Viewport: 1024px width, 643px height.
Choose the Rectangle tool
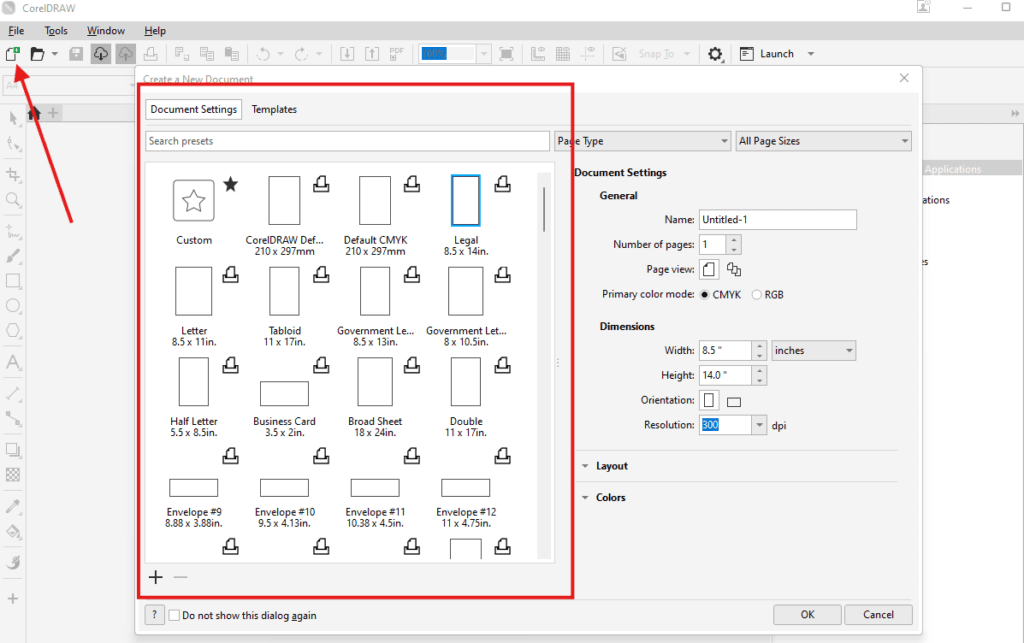point(13,282)
